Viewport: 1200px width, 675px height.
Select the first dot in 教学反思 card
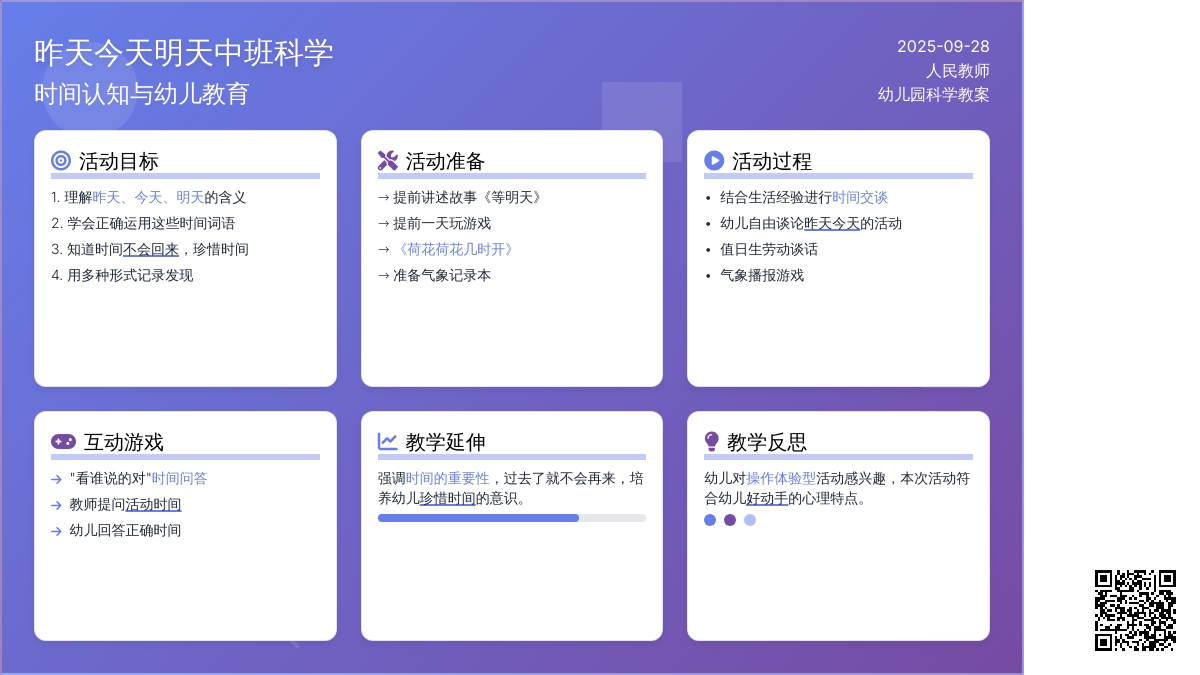710,520
